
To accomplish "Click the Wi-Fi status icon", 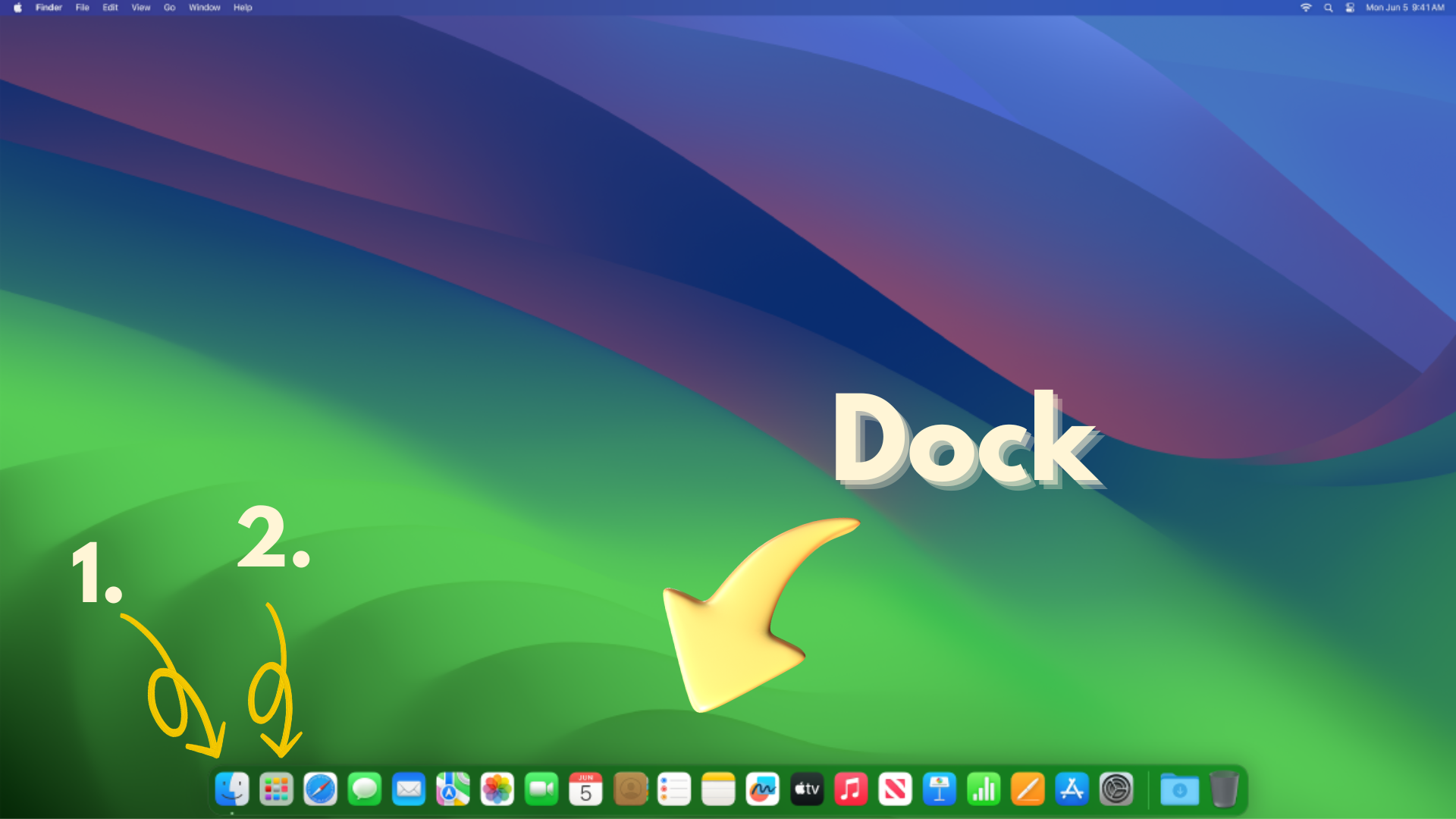I will [x=1306, y=8].
